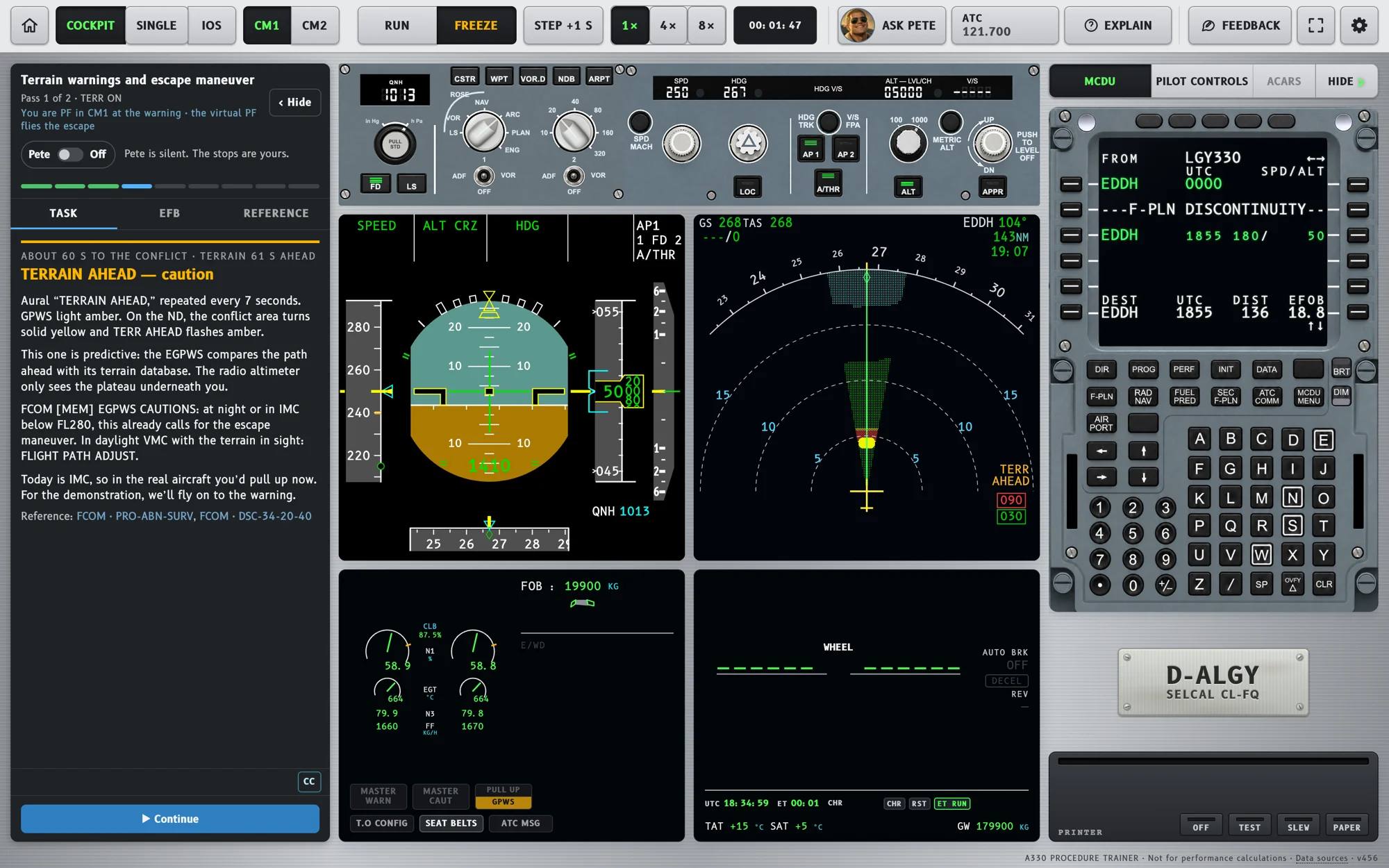Image resolution: width=1389 pixels, height=868 pixels.
Task: Click the Ask Pete avatar button
Action: 892,26
